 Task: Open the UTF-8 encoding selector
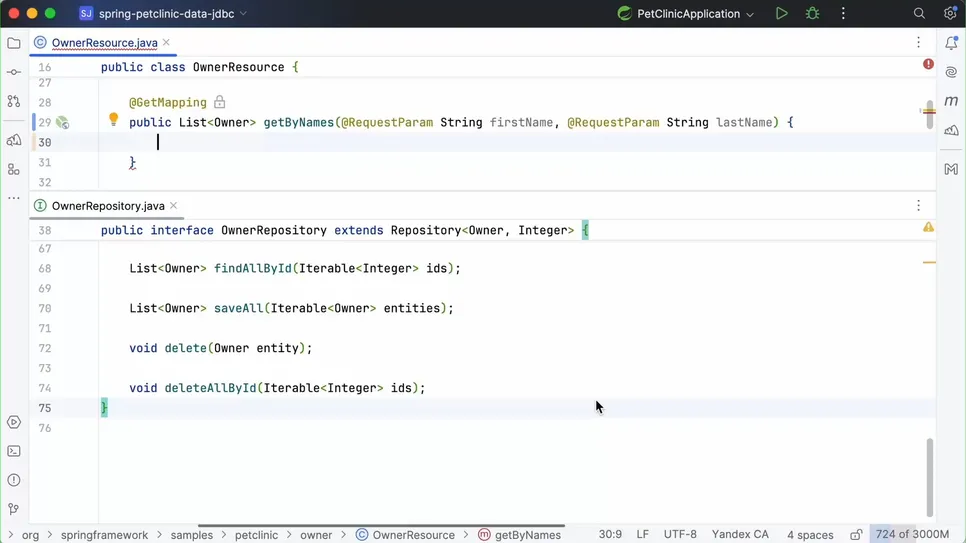[x=680, y=534]
